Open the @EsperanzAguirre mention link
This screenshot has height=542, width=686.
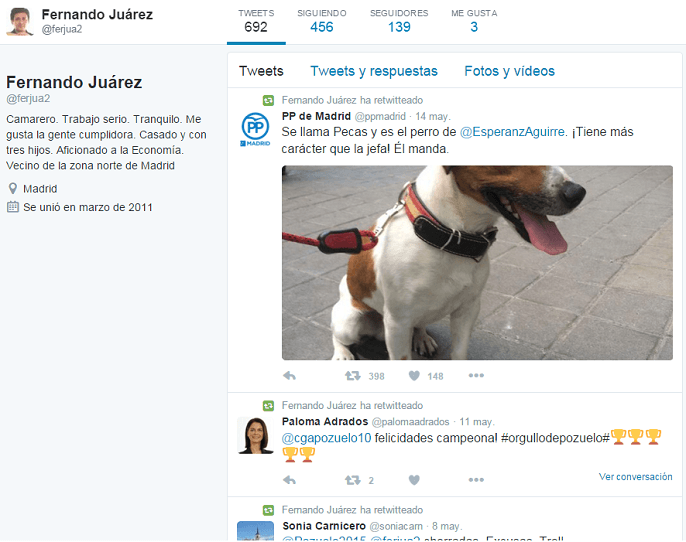(x=512, y=132)
